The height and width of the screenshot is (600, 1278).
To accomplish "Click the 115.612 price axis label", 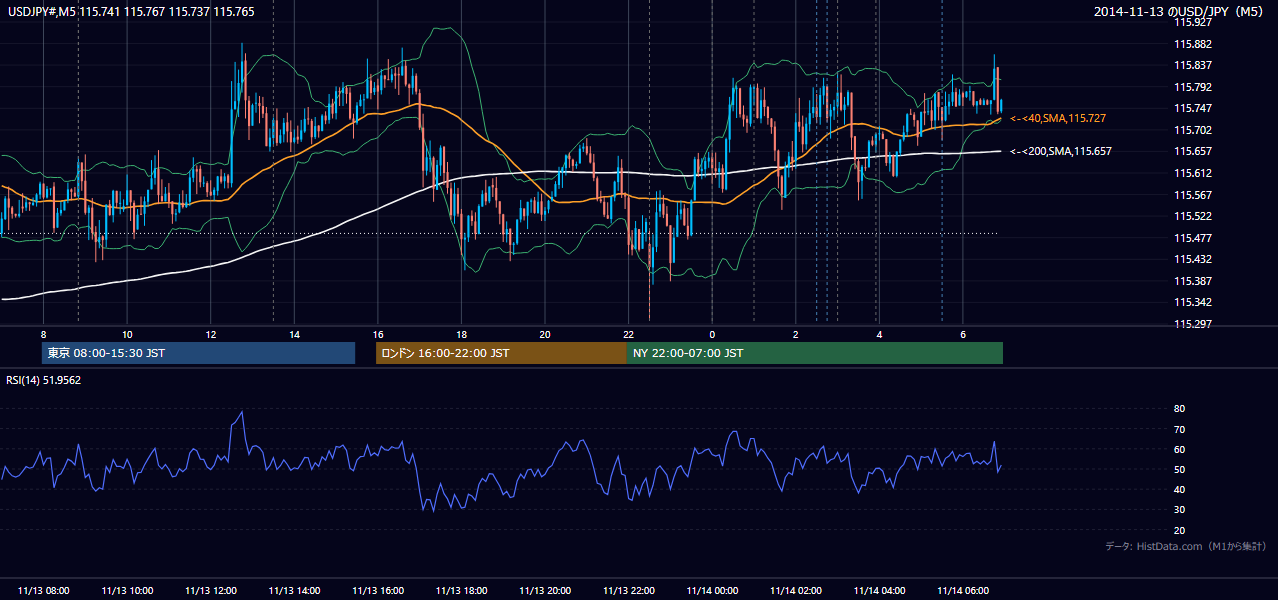I will coord(1192,173).
